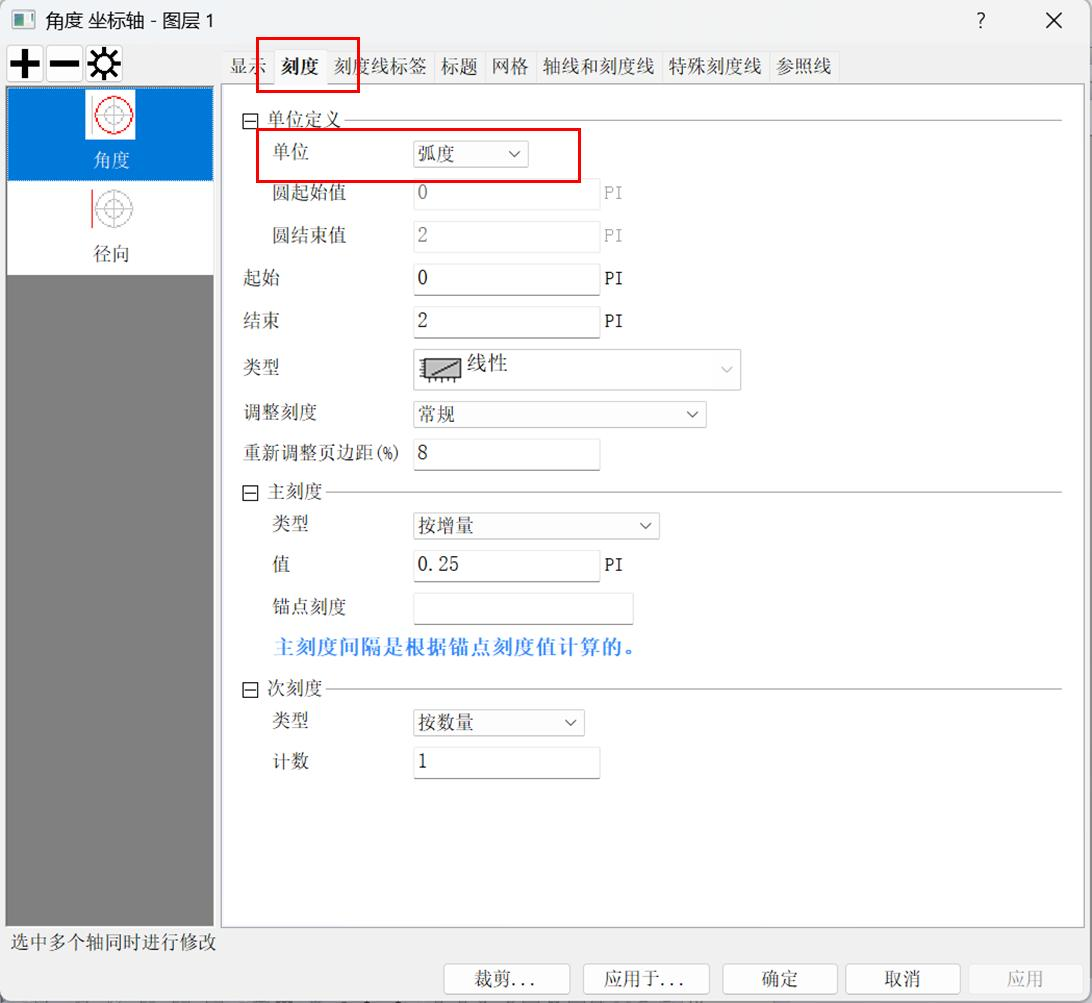Click the 应用于... button
Viewport: 1092px width, 1003px height.
coord(646,979)
